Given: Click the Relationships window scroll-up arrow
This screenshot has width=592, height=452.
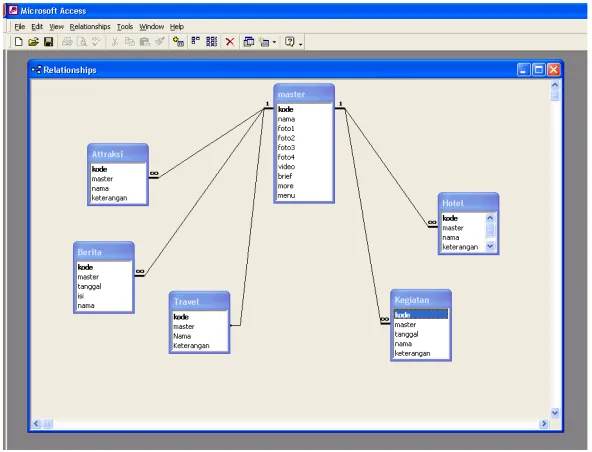Looking at the screenshot, I should pos(555,85).
